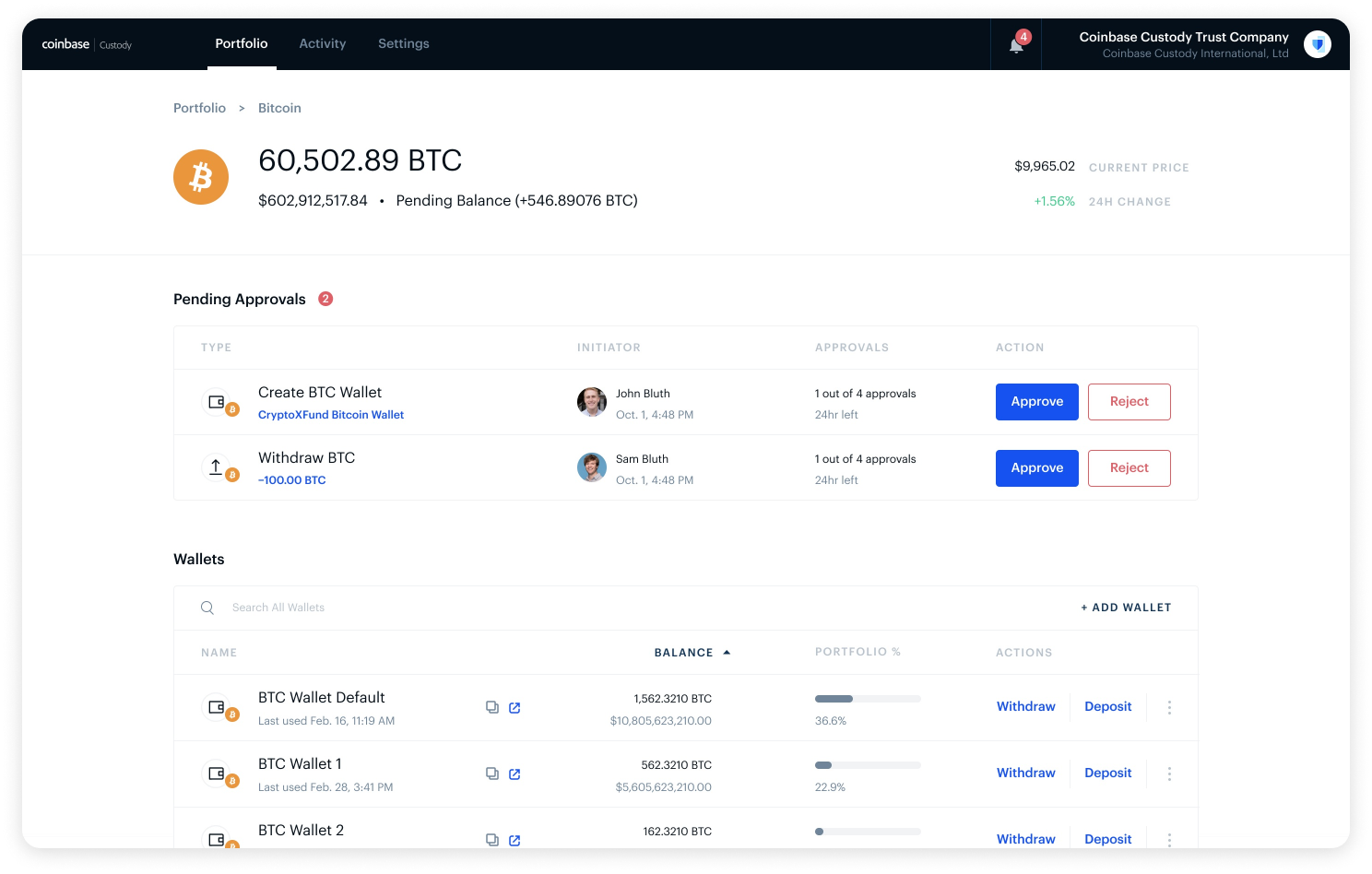The height and width of the screenshot is (874, 1372).
Task: Click Sam Bluth's avatar photo
Action: (x=592, y=467)
